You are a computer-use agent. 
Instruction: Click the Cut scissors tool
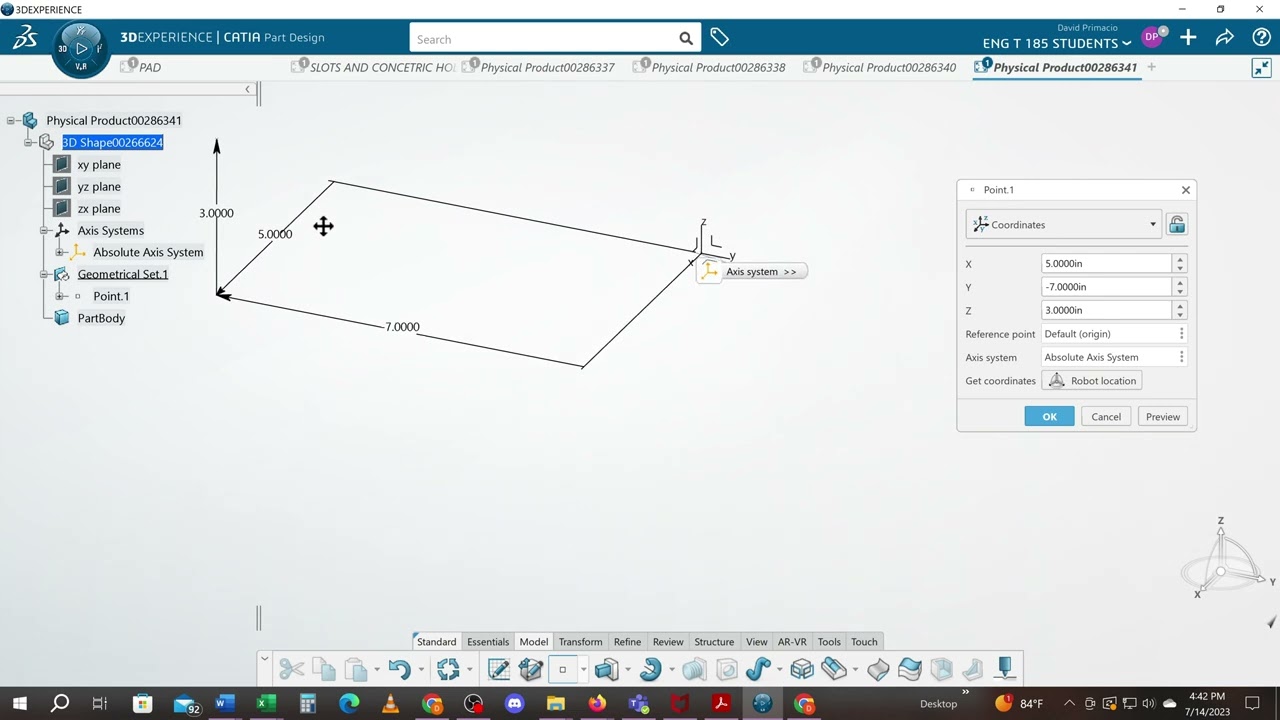click(x=291, y=669)
